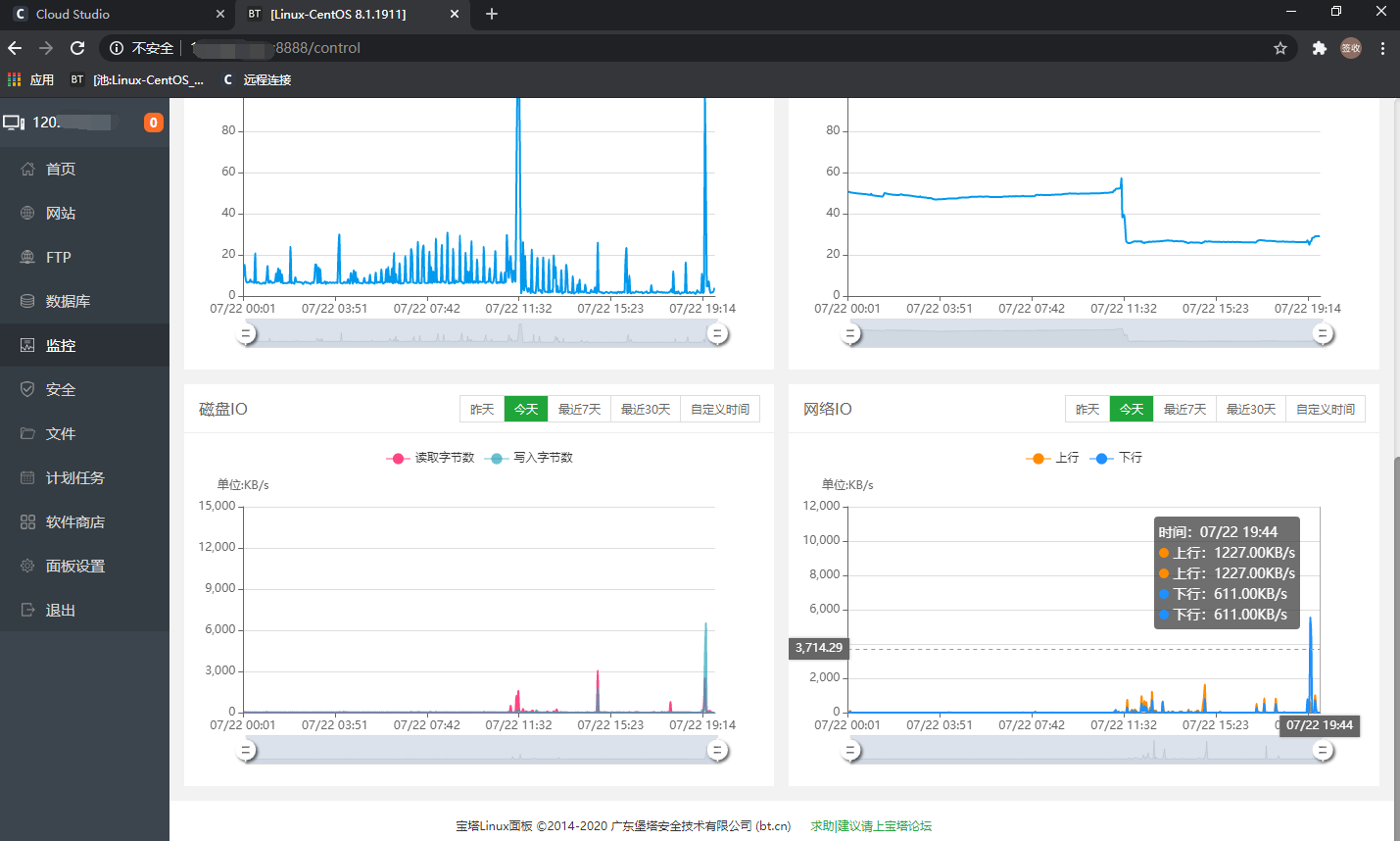Click the 退出 menu item
This screenshot has width=1400, height=841.
click(84, 610)
